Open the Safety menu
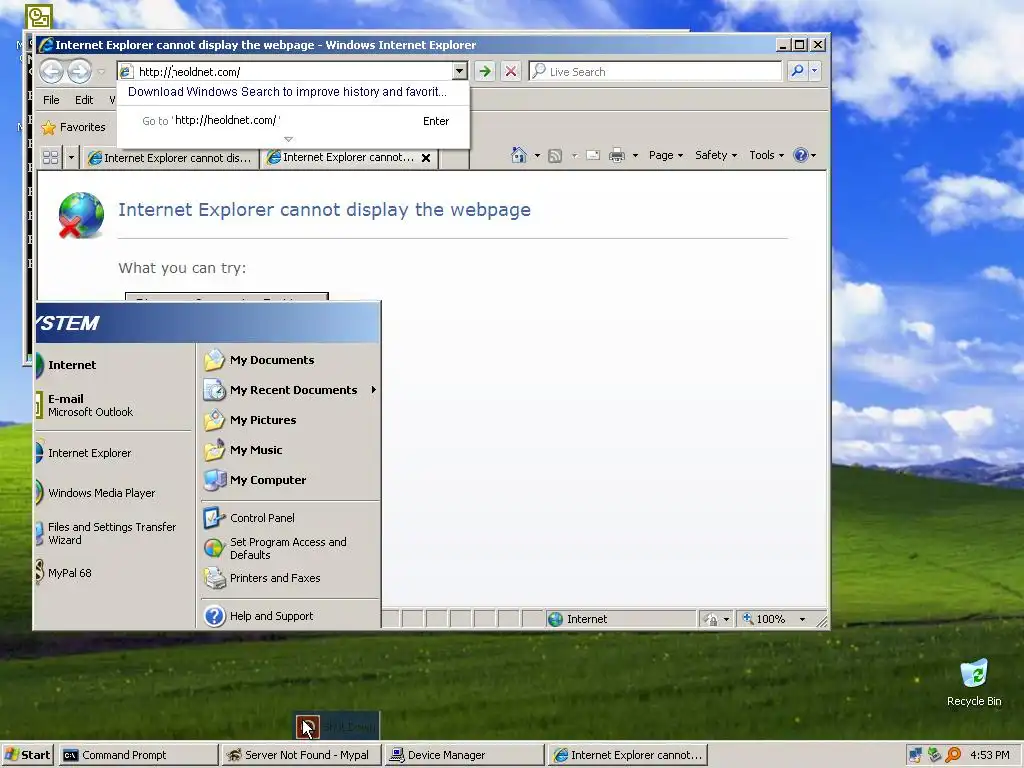The height and width of the screenshot is (768, 1024). (716, 155)
